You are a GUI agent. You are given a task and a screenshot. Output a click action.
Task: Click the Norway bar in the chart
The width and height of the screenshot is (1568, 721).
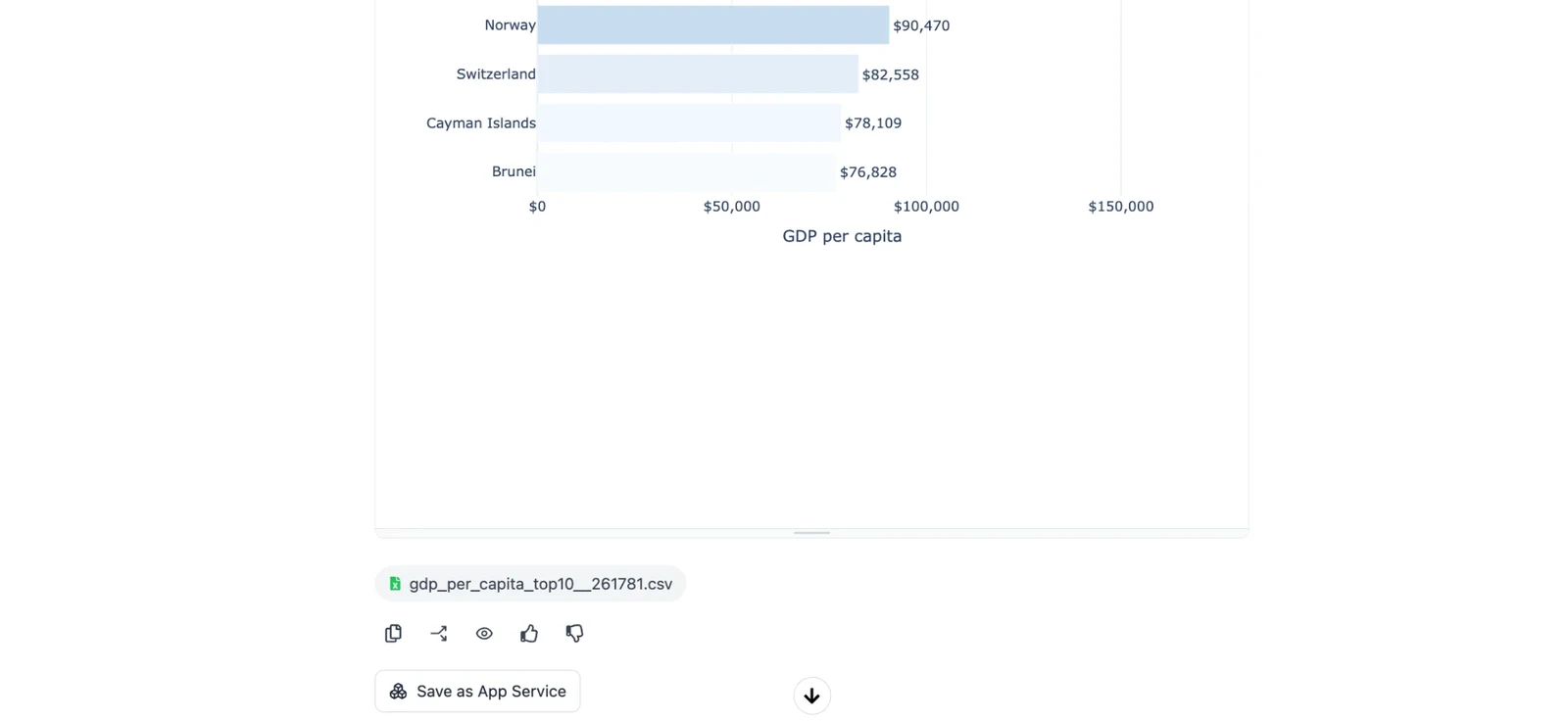pyautogui.click(x=713, y=24)
